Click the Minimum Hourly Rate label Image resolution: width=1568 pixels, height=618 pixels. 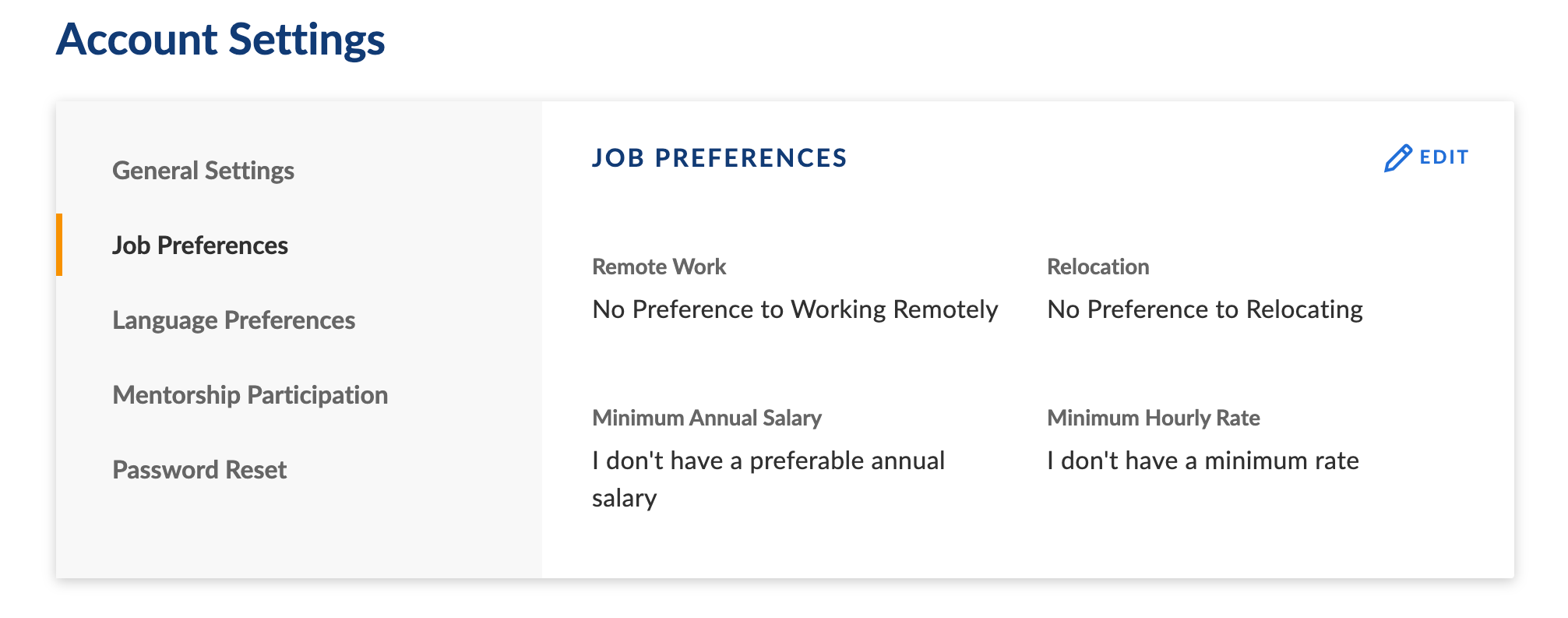[1154, 418]
